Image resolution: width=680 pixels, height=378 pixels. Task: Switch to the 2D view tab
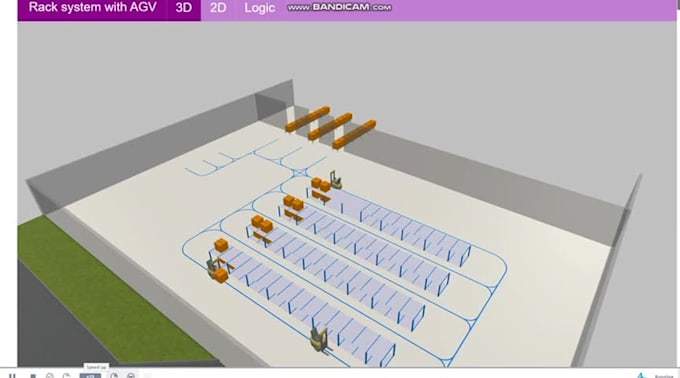(218, 8)
